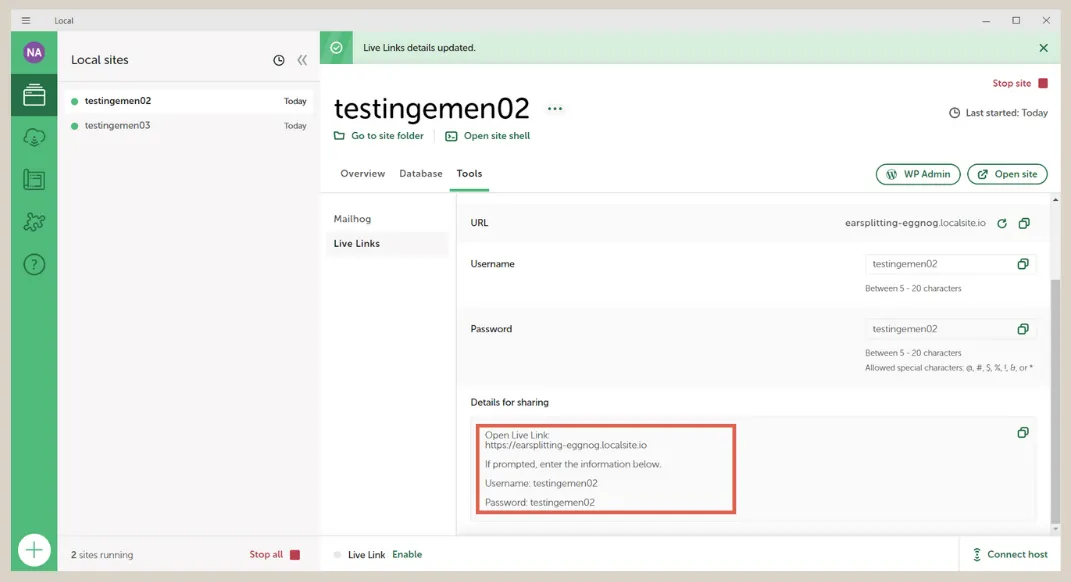The image size is (1071, 582).
Task: Open the site options ellipsis menu
Action: pos(555,108)
